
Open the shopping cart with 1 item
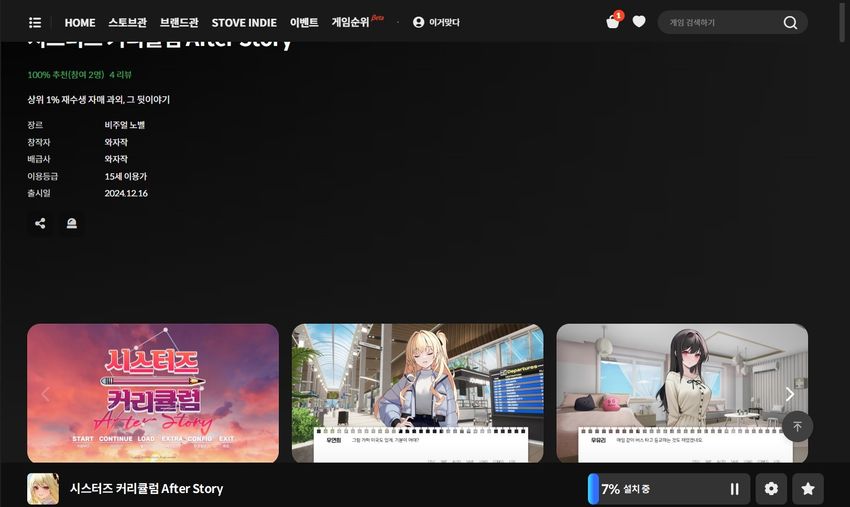pyautogui.click(x=613, y=22)
